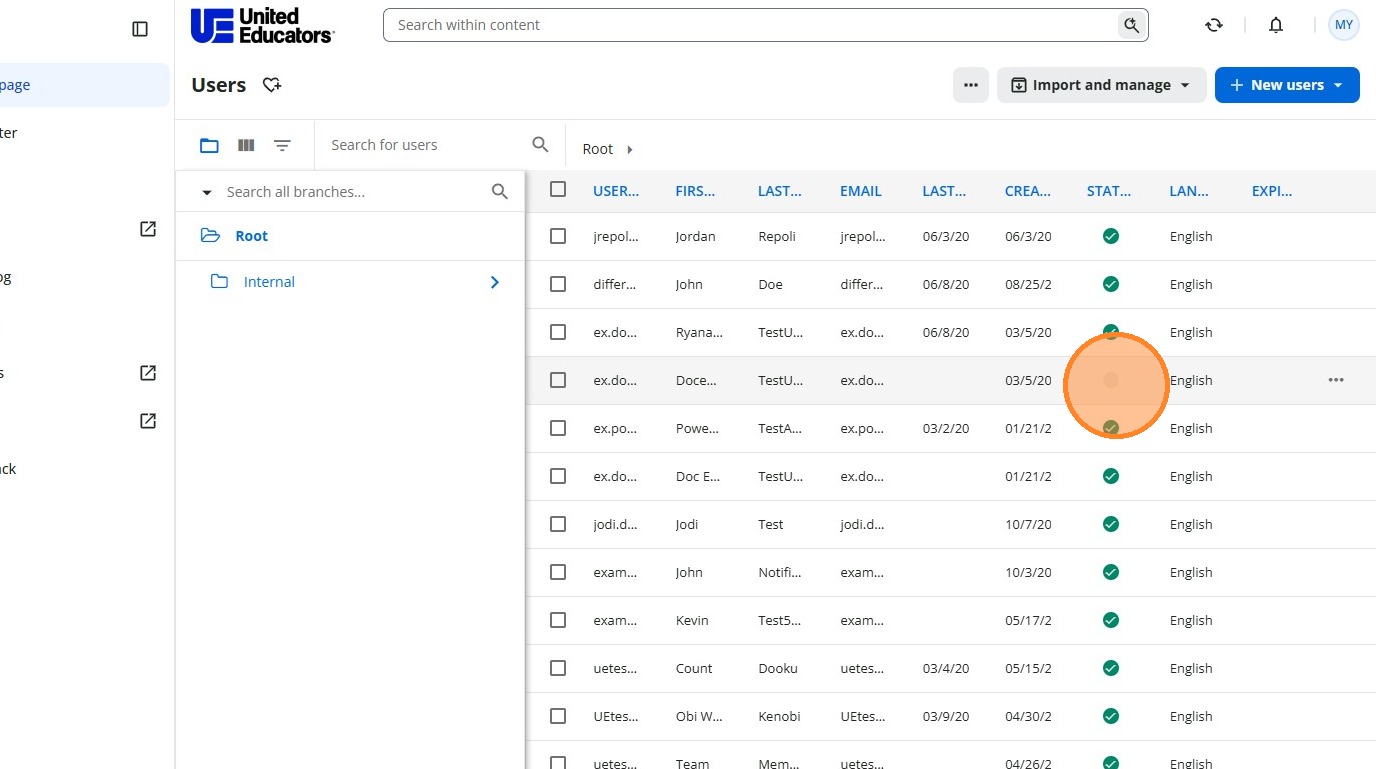This screenshot has width=1376, height=769.
Task: Click status icon for Count Dooku
Action: coord(1110,668)
